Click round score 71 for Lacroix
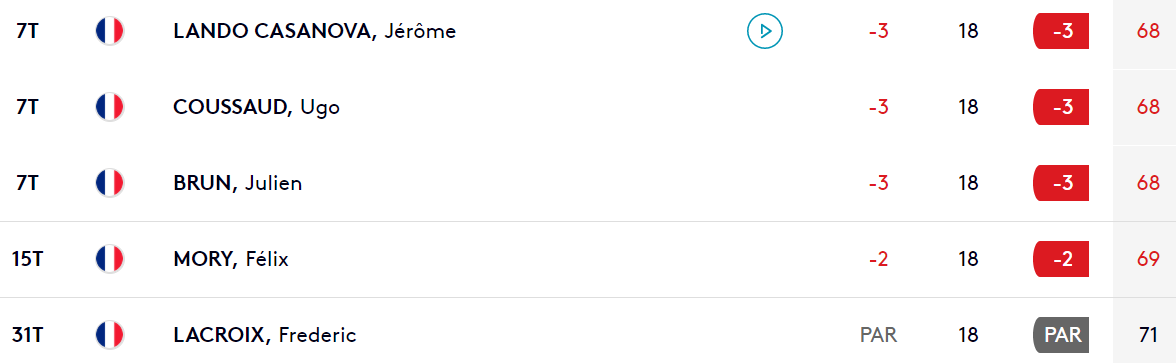This screenshot has width=1176, height=363. tap(1148, 334)
